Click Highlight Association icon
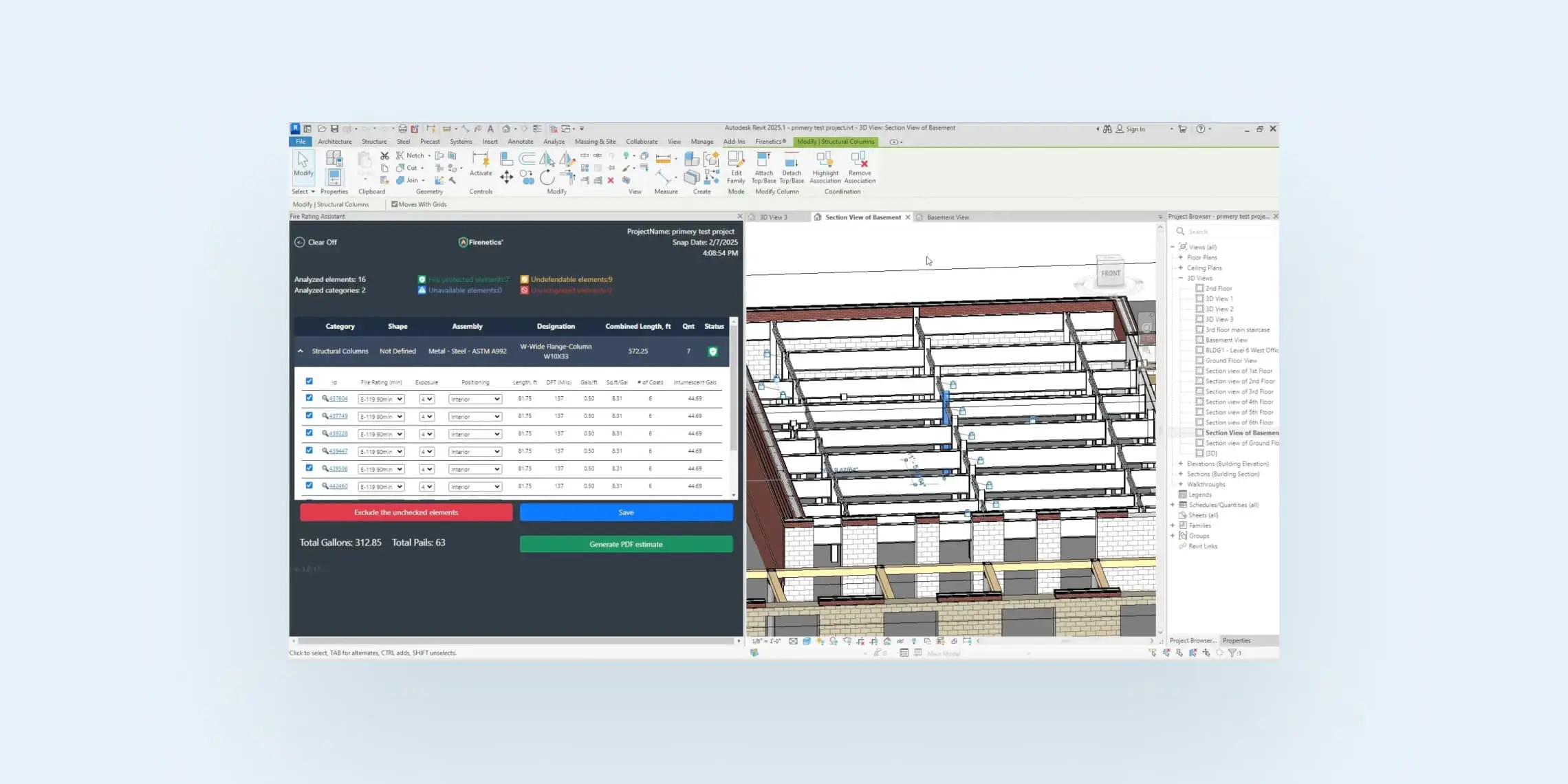The width and height of the screenshot is (1568, 784). [x=825, y=161]
